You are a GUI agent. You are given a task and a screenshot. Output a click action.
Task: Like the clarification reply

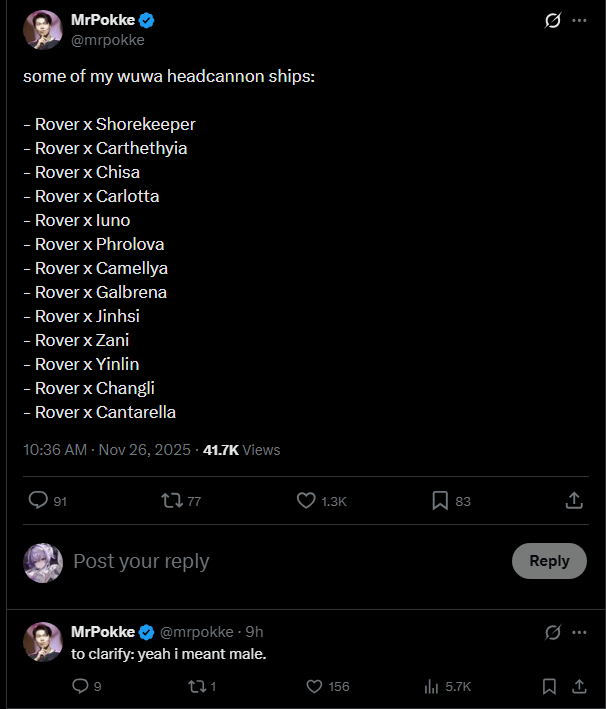314,686
